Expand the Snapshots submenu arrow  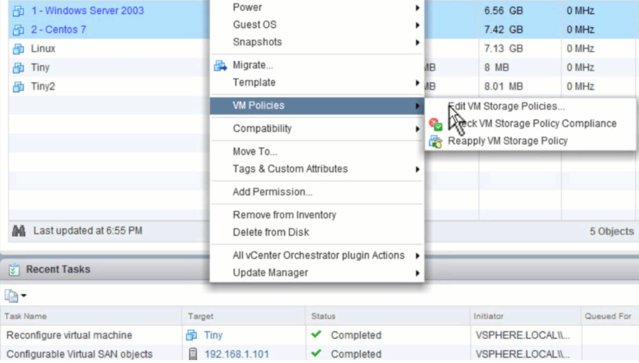click(x=417, y=42)
